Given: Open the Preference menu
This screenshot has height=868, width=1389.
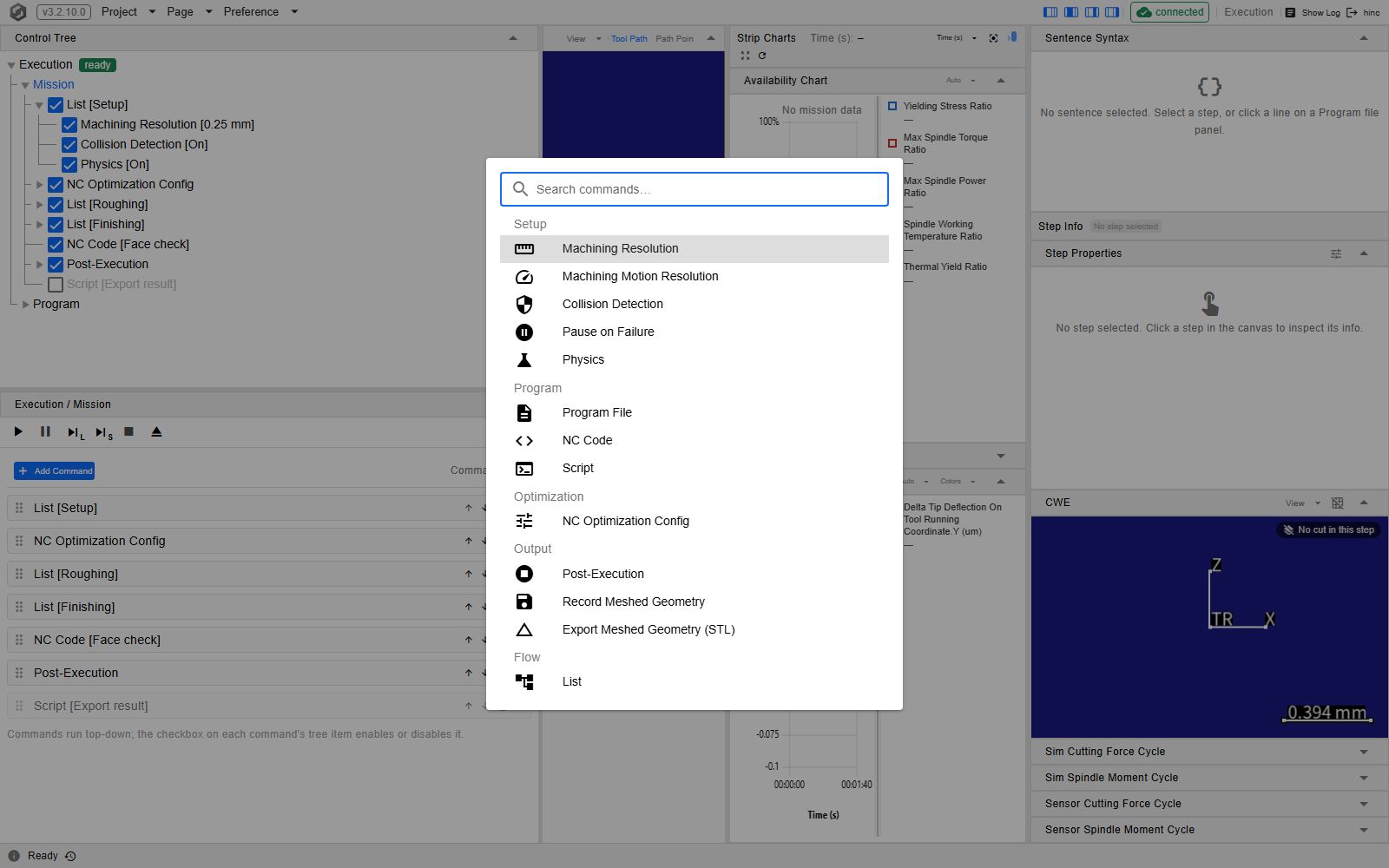Looking at the screenshot, I should coord(260,11).
